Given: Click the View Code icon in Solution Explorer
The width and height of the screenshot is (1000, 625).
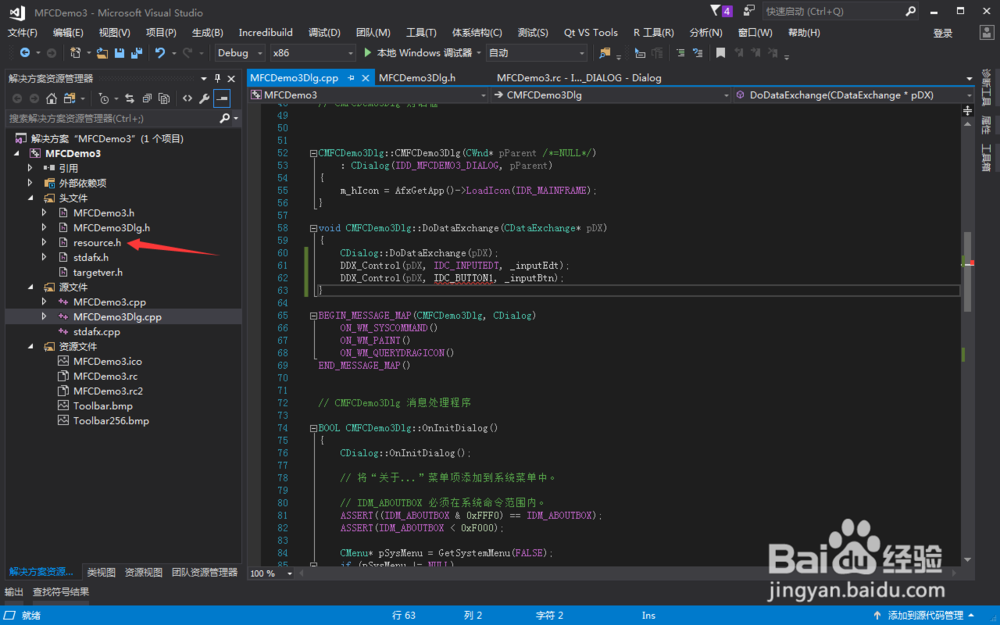Looking at the screenshot, I should point(187,98).
